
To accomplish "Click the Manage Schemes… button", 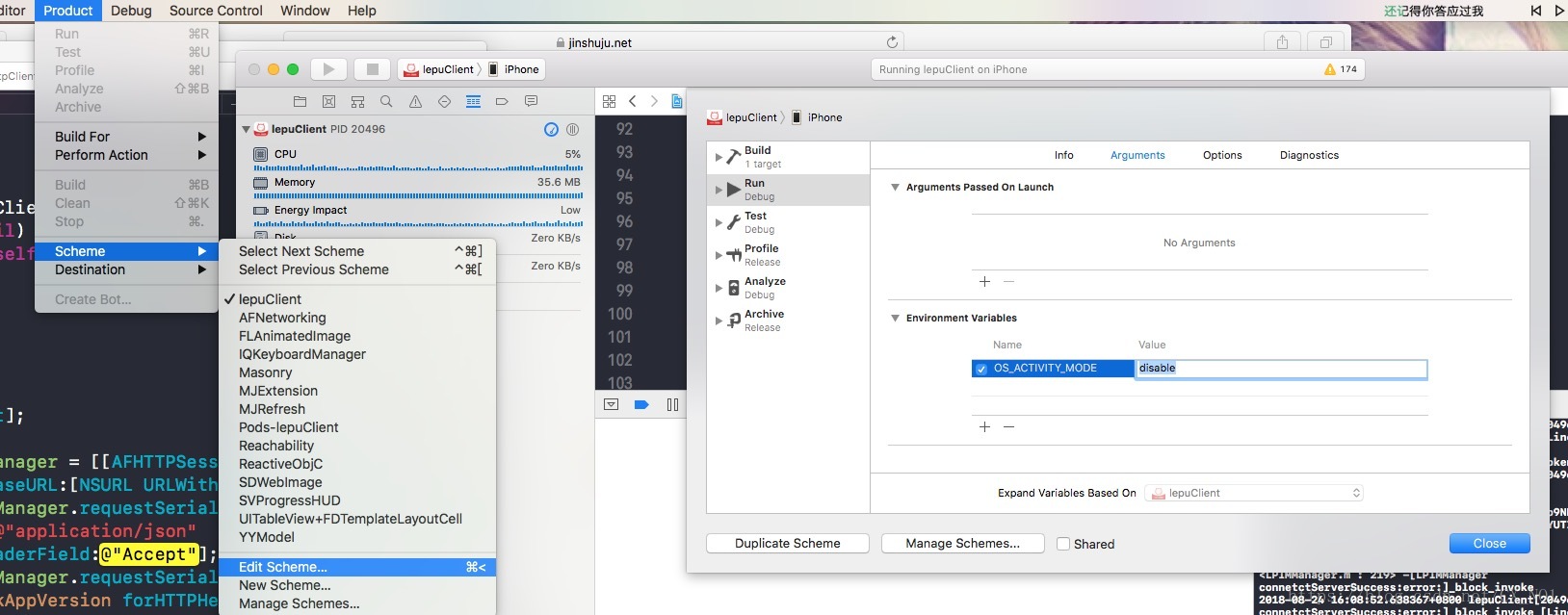I will [x=963, y=544].
